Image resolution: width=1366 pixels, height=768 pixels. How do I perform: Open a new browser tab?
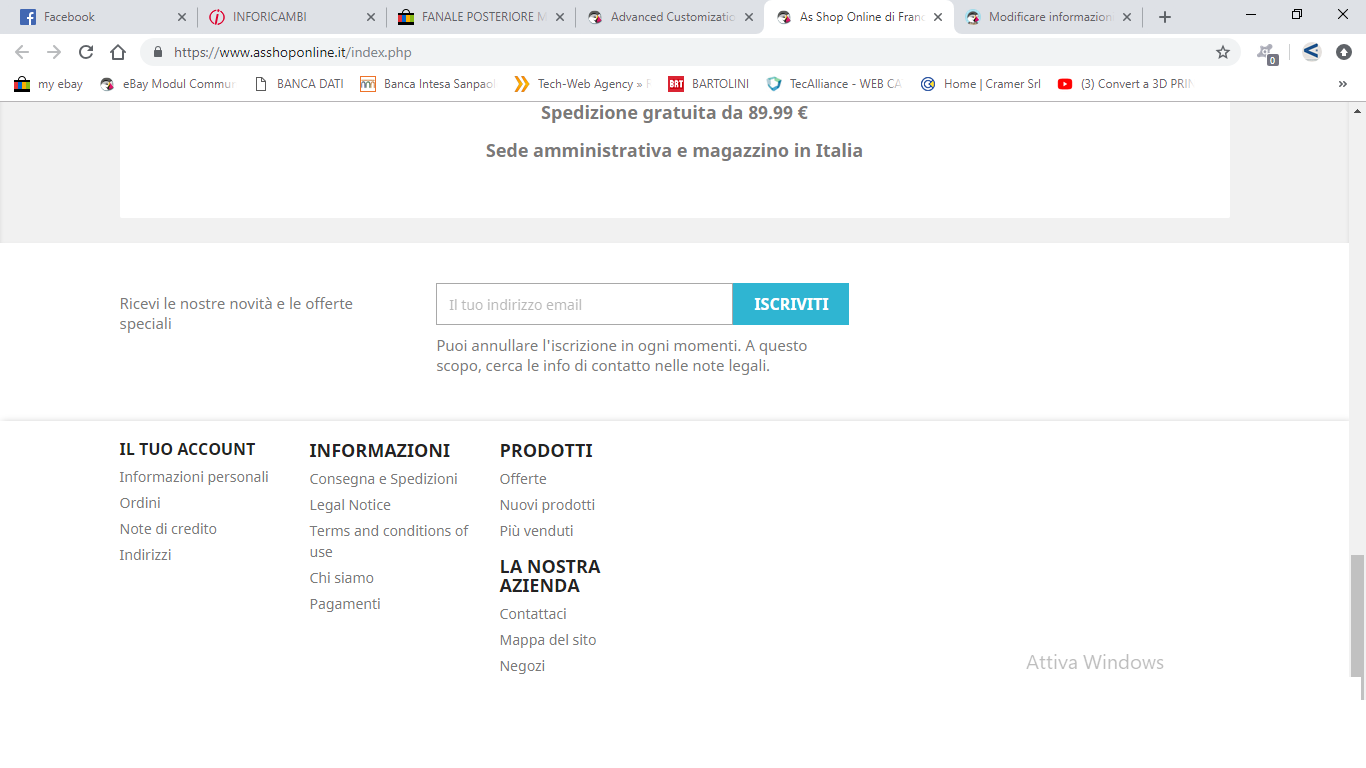pos(1164,17)
